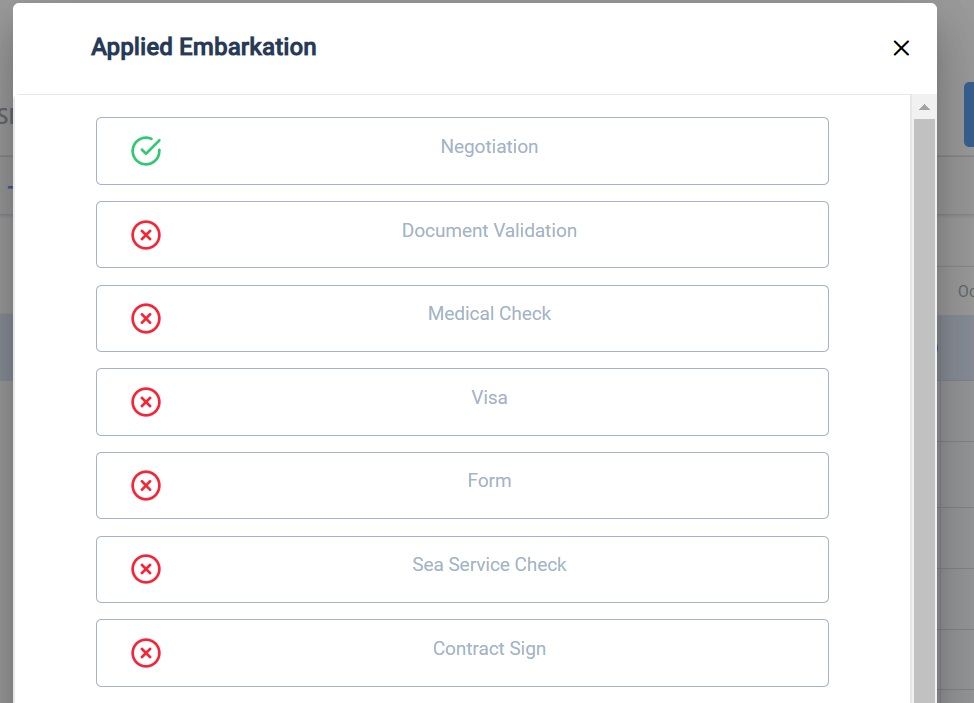Click the red X icon beside Form
The height and width of the screenshot is (703, 974).
coord(146,486)
